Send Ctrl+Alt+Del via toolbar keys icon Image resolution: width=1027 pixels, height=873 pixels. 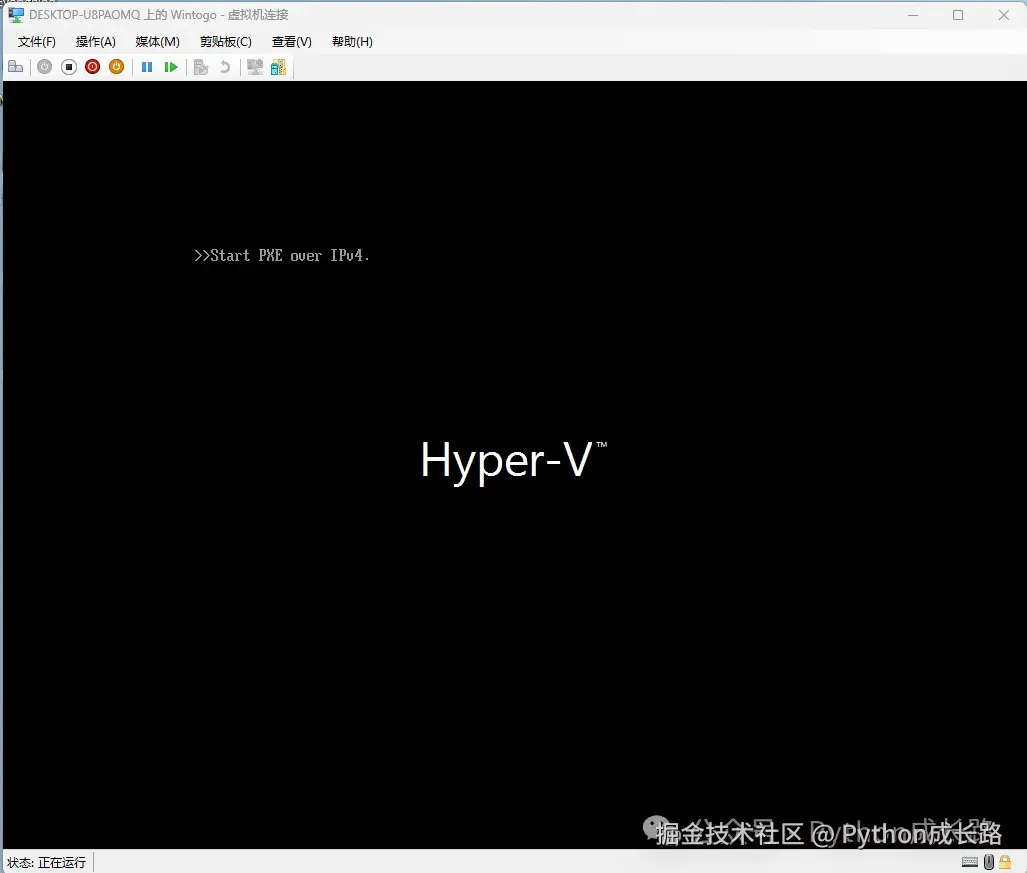(16, 67)
